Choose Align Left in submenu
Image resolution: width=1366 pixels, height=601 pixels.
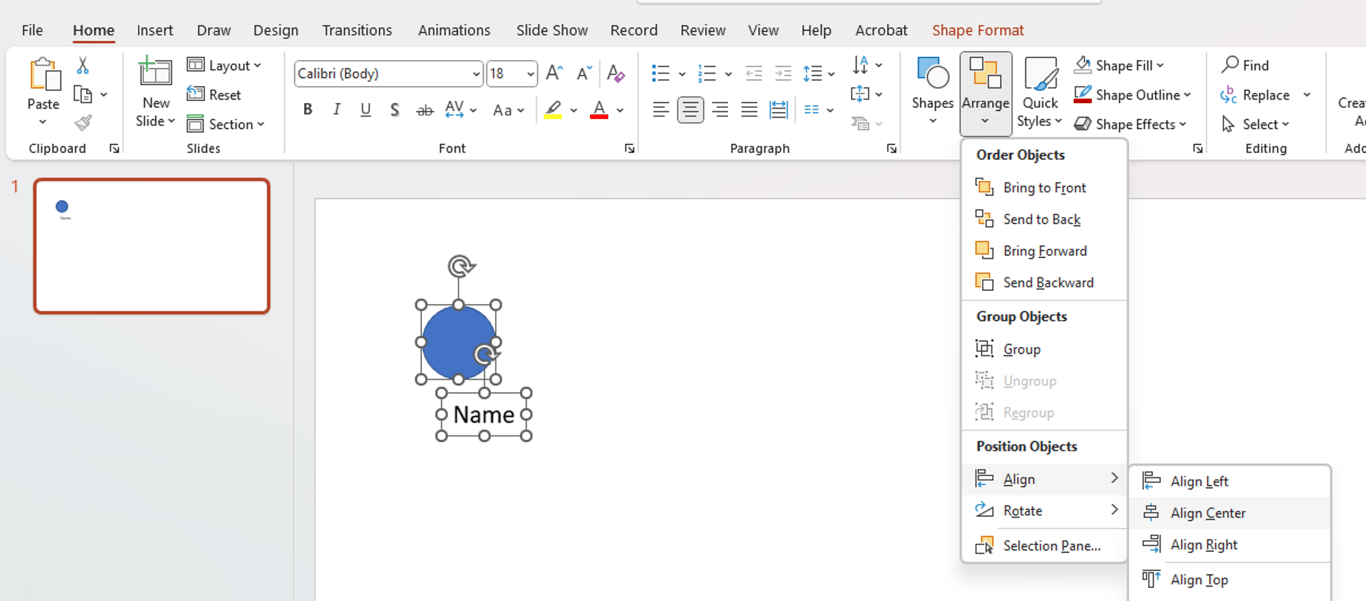click(x=1230, y=481)
